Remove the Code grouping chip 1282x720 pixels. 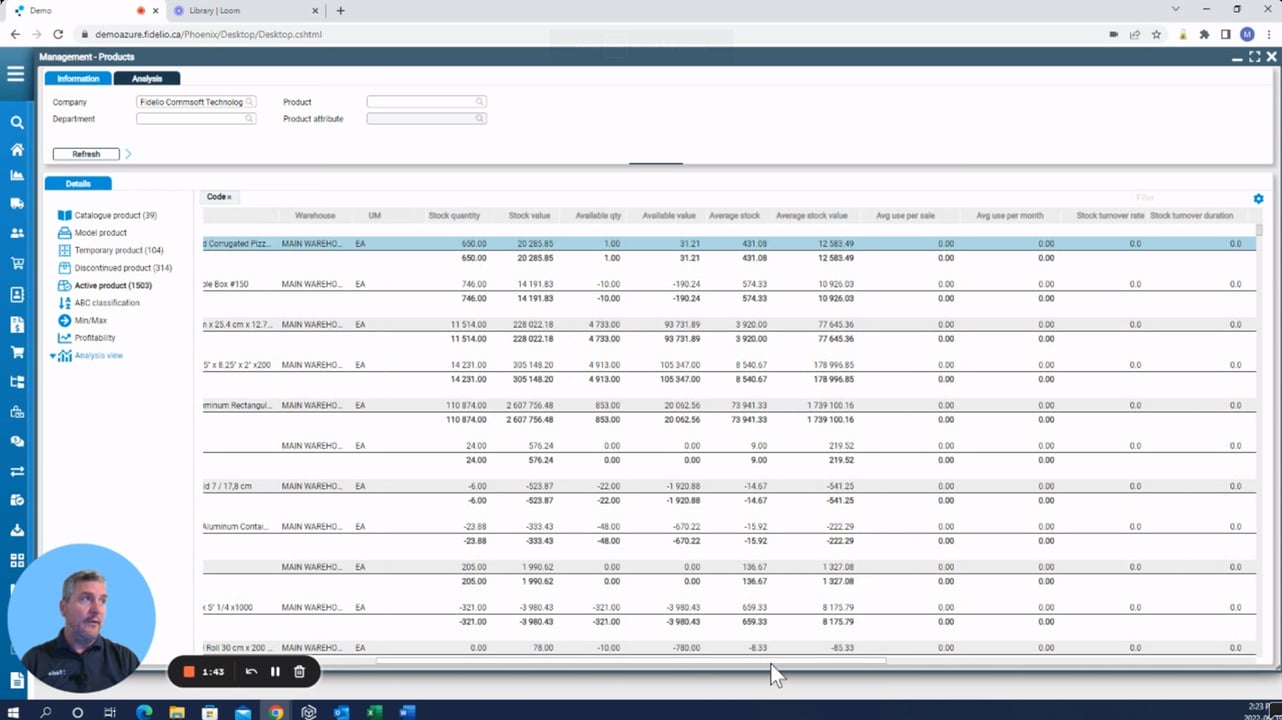click(229, 198)
